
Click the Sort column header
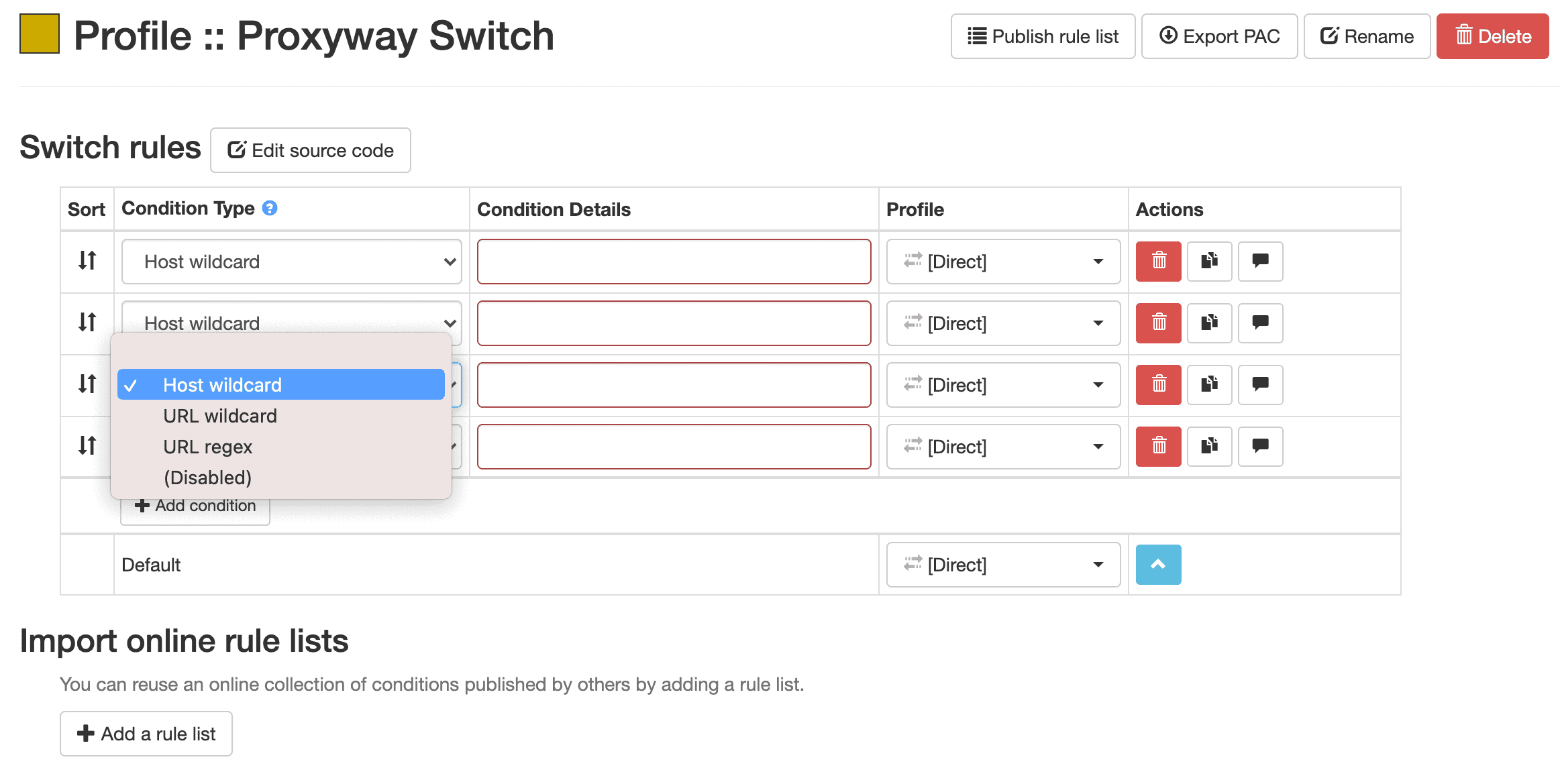87,209
